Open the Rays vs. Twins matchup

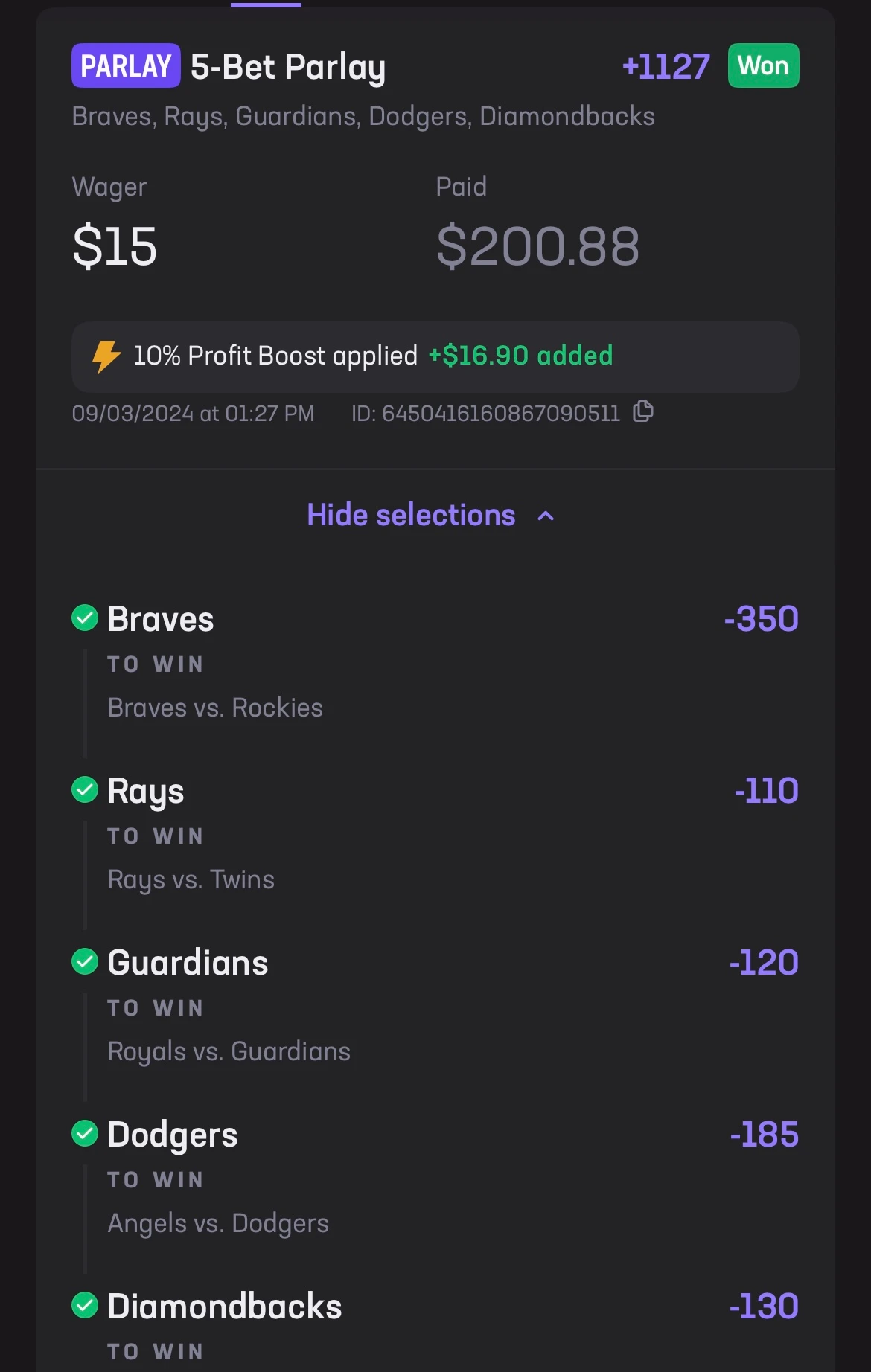tap(191, 879)
